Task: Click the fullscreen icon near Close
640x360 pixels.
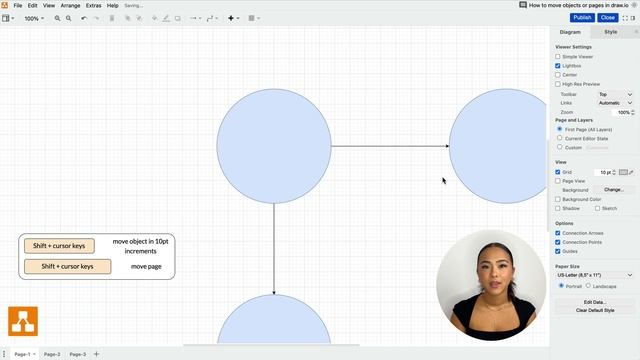Action: coord(625,18)
